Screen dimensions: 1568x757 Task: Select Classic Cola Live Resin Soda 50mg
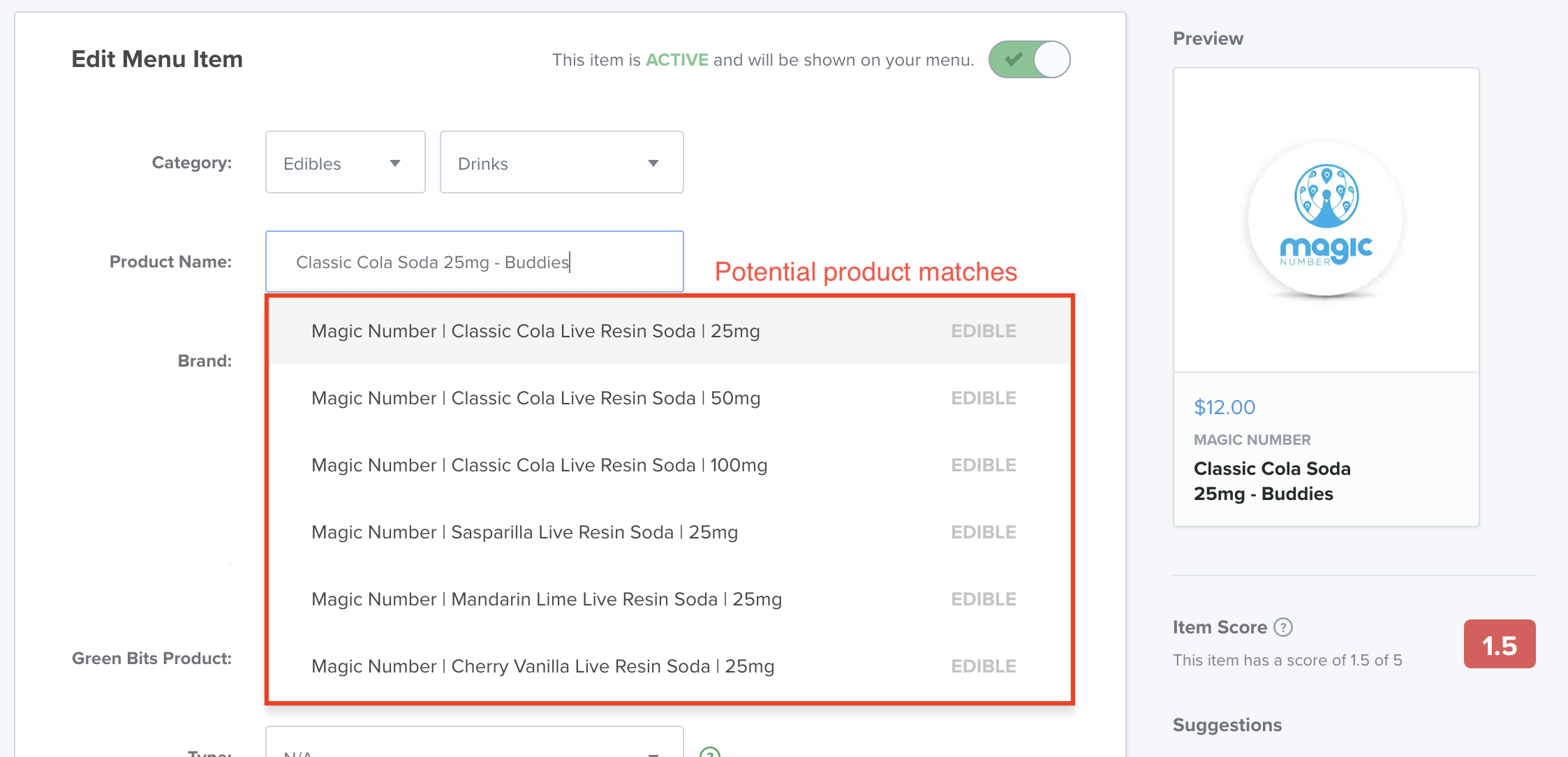670,398
